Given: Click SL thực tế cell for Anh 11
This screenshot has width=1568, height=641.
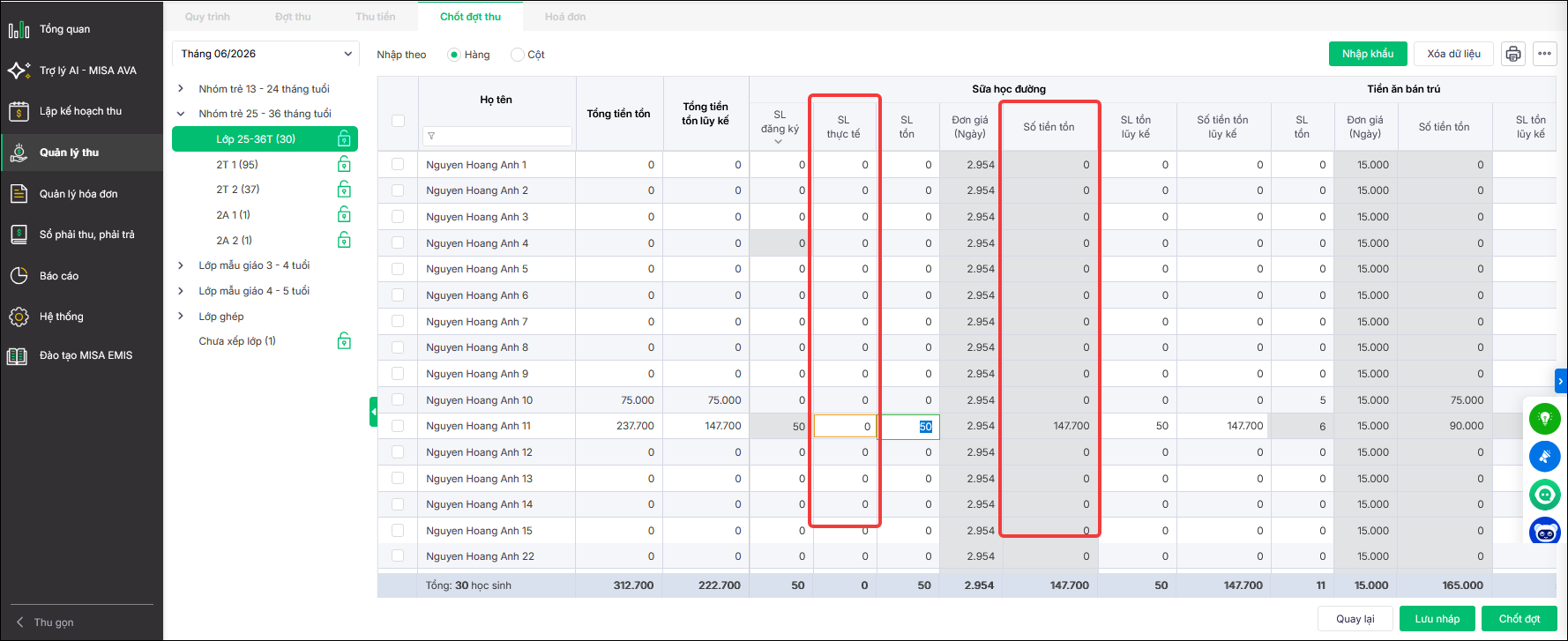Looking at the screenshot, I should (845, 426).
